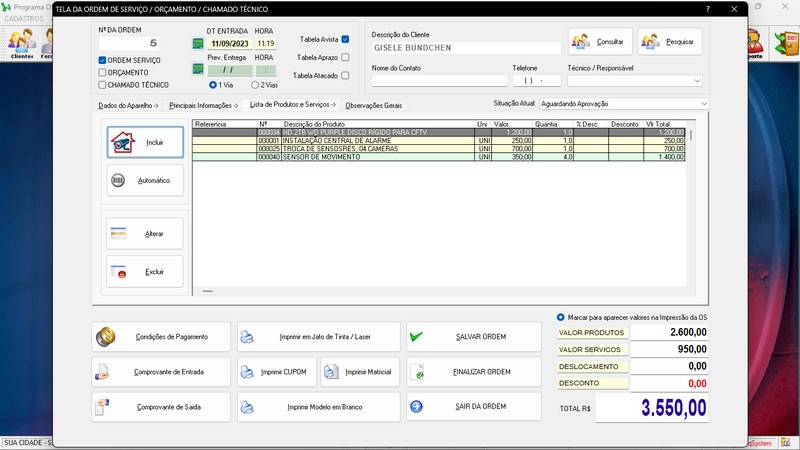Click the Nome do Contato input field
The width and height of the screenshot is (800, 450).
[x=439, y=80]
